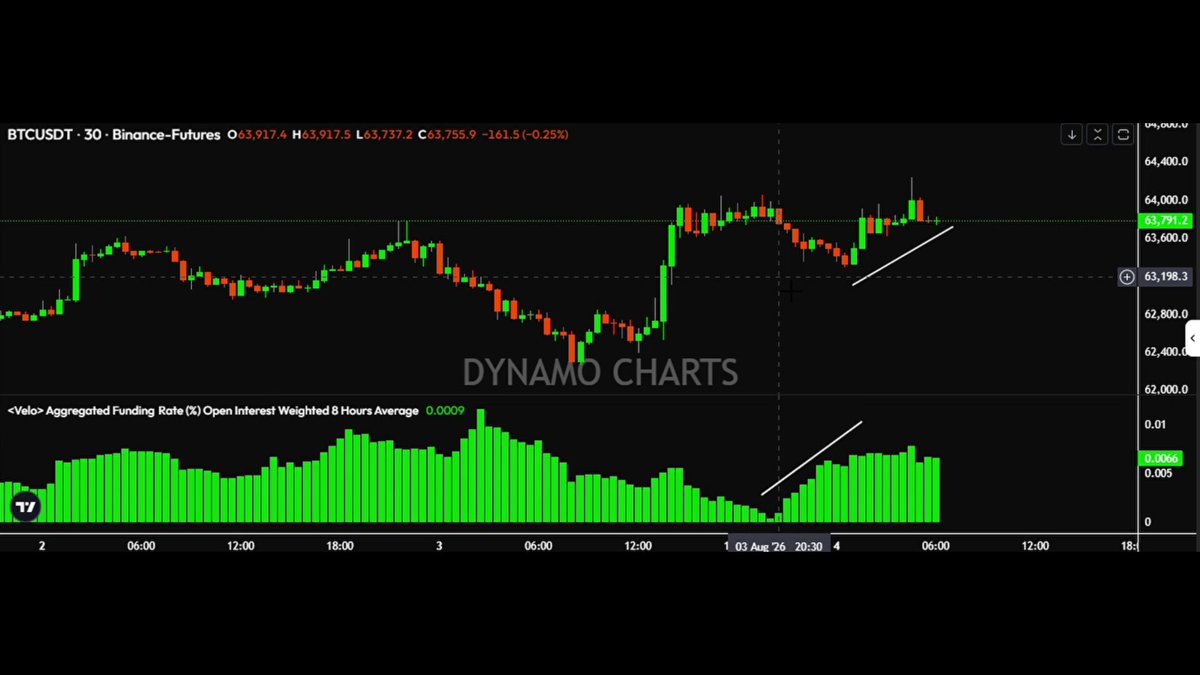1200x675 pixels.
Task: Click the plus icon beside 63,198.3
Action: click(x=1127, y=276)
